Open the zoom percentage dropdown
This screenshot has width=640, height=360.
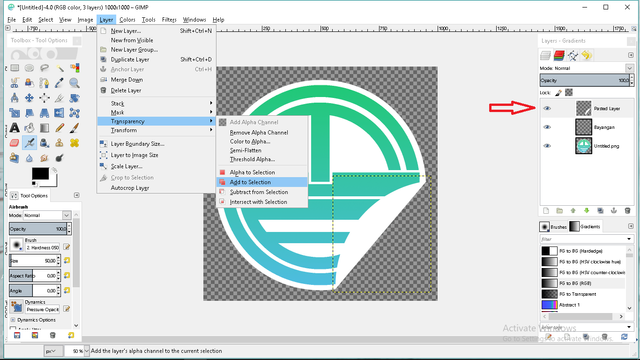[x=87, y=351]
